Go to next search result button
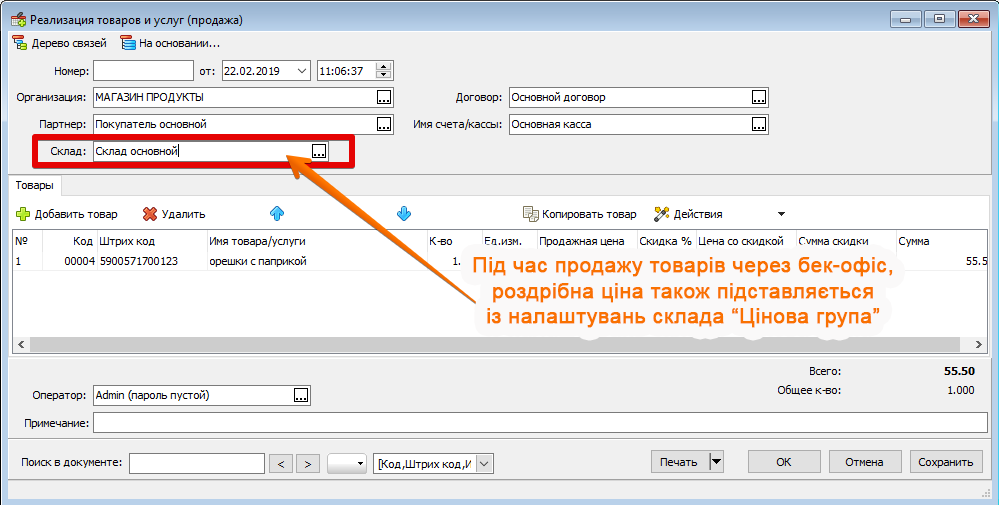 [308, 464]
